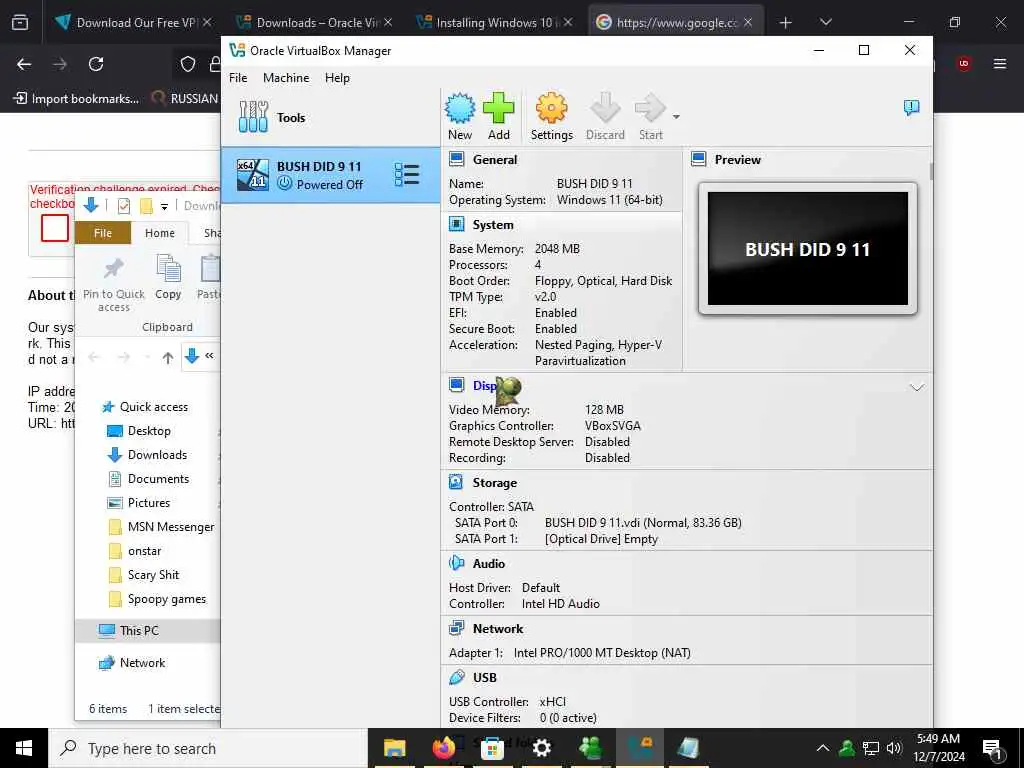
Task: Click the Network section icon
Action: [456, 629]
